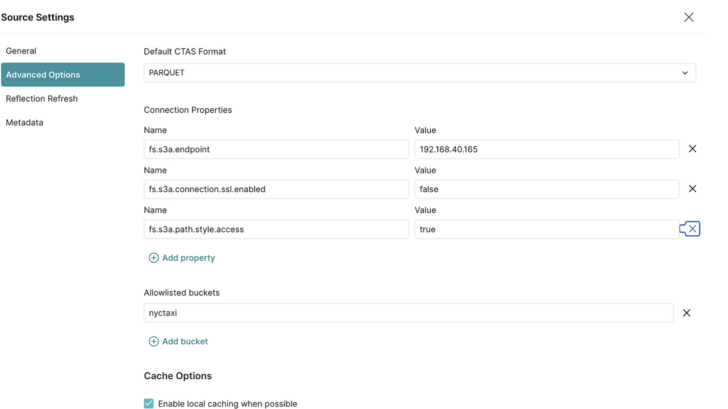728x409 pixels.
Task: Click the chevron arrow in PARQUET selector
Action: pyautogui.click(x=685, y=73)
